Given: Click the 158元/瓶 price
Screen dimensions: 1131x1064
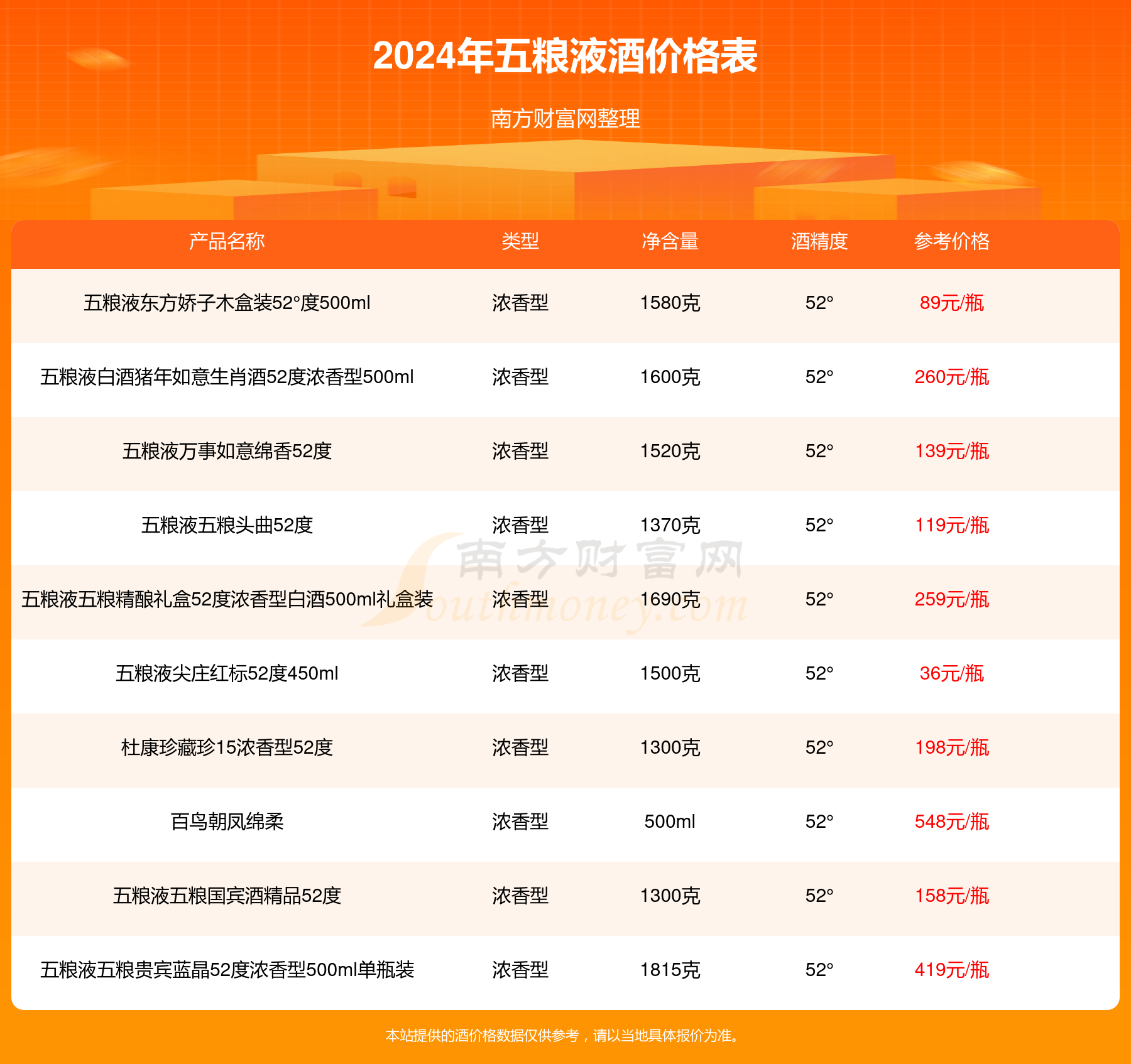Looking at the screenshot, I should click(952, 896).
